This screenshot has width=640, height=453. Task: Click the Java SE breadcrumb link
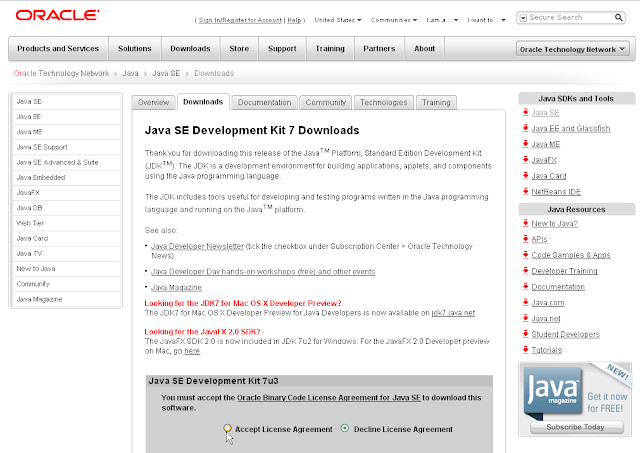[x=166, y=73]
